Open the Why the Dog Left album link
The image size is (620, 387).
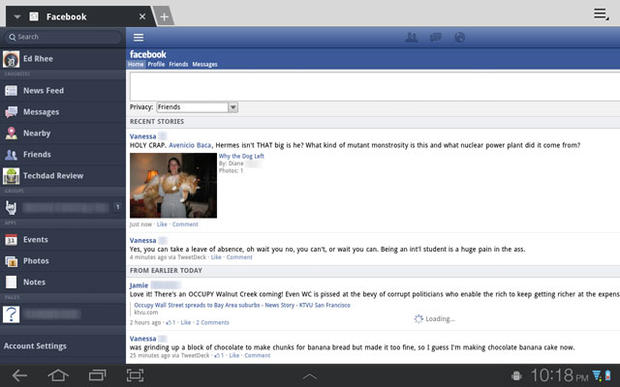pyautogui.click(x=241, y=156)
